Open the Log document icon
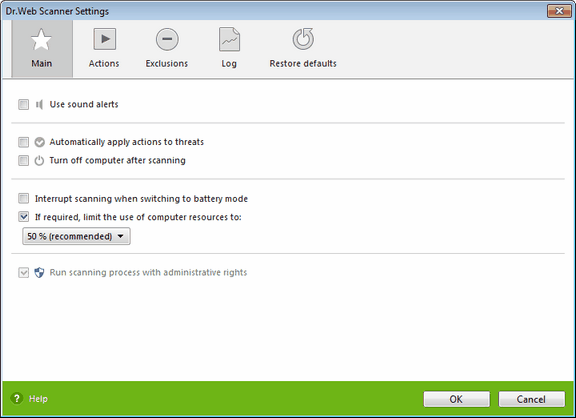This screenshot has height=418, width=576. click(229, 39)
